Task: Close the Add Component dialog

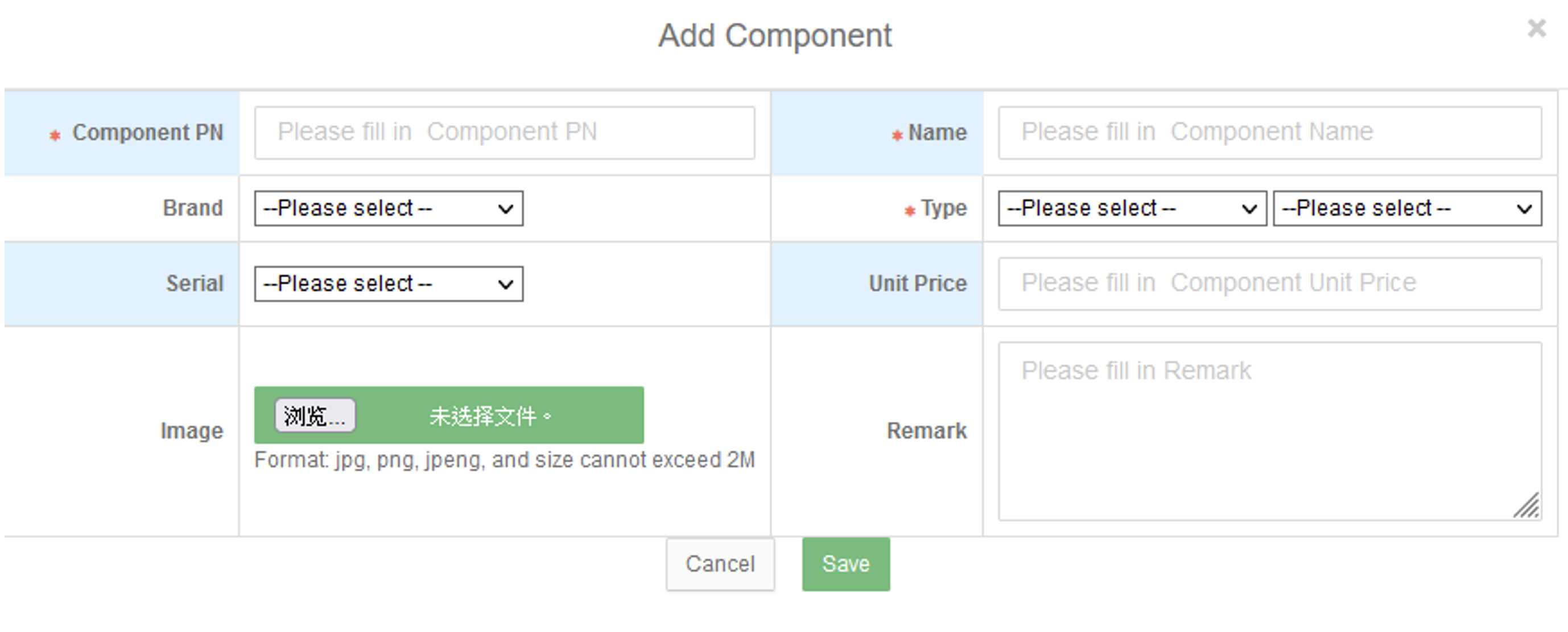Action: (x=1536, y=28)
